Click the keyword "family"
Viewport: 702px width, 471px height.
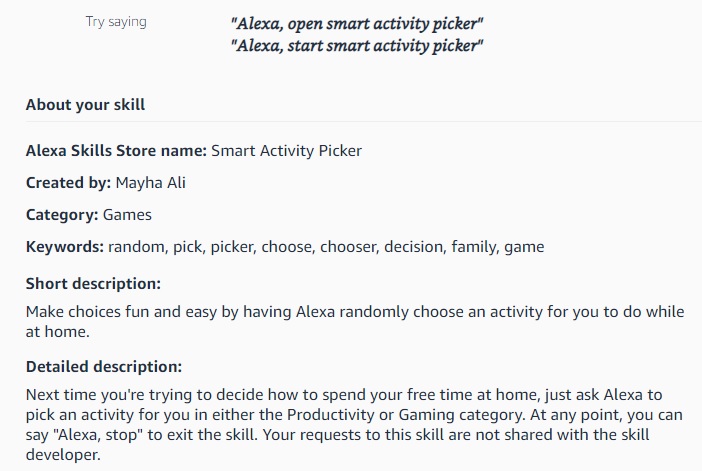point(474,246)
